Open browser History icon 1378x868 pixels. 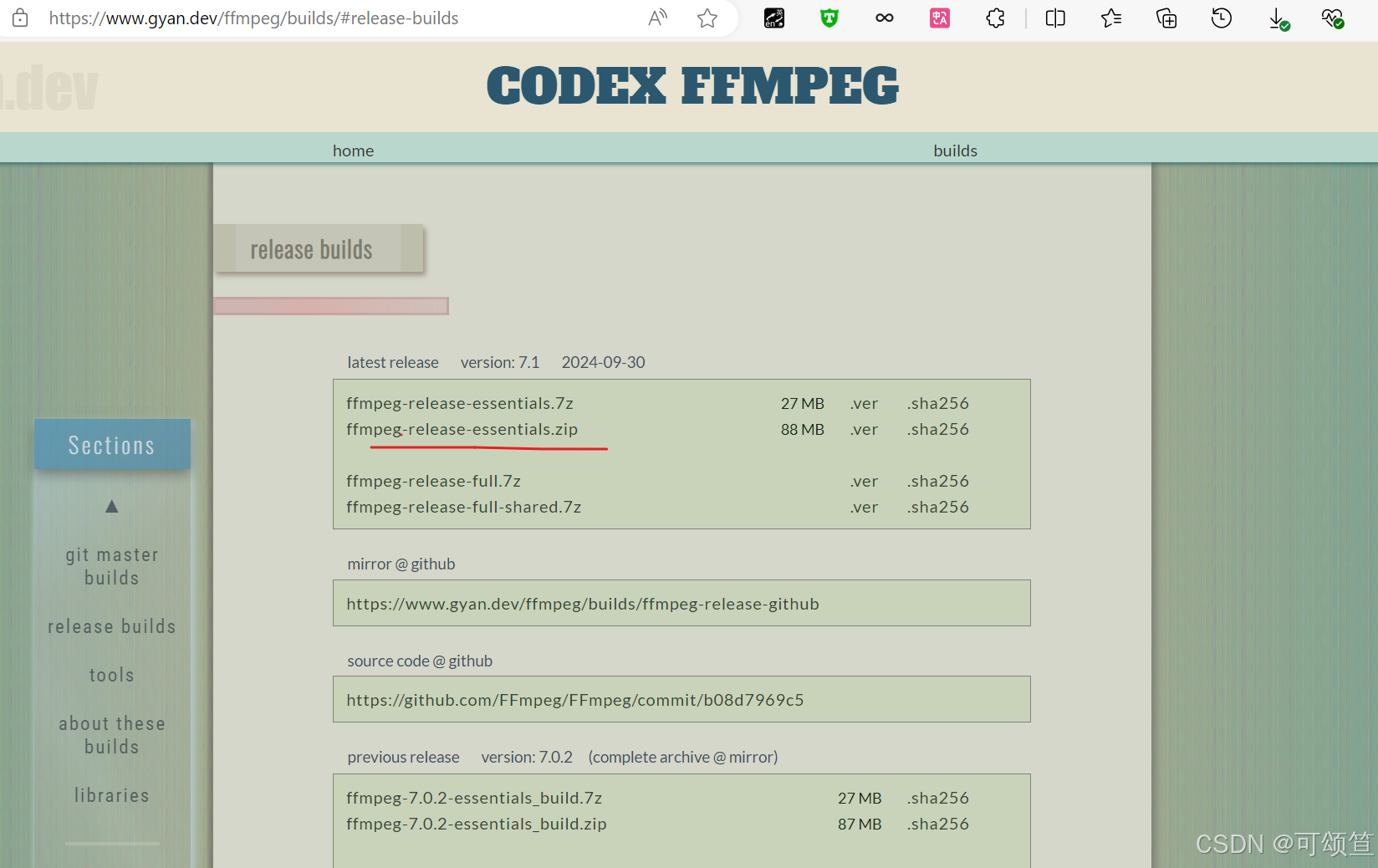click(1222, 18)
